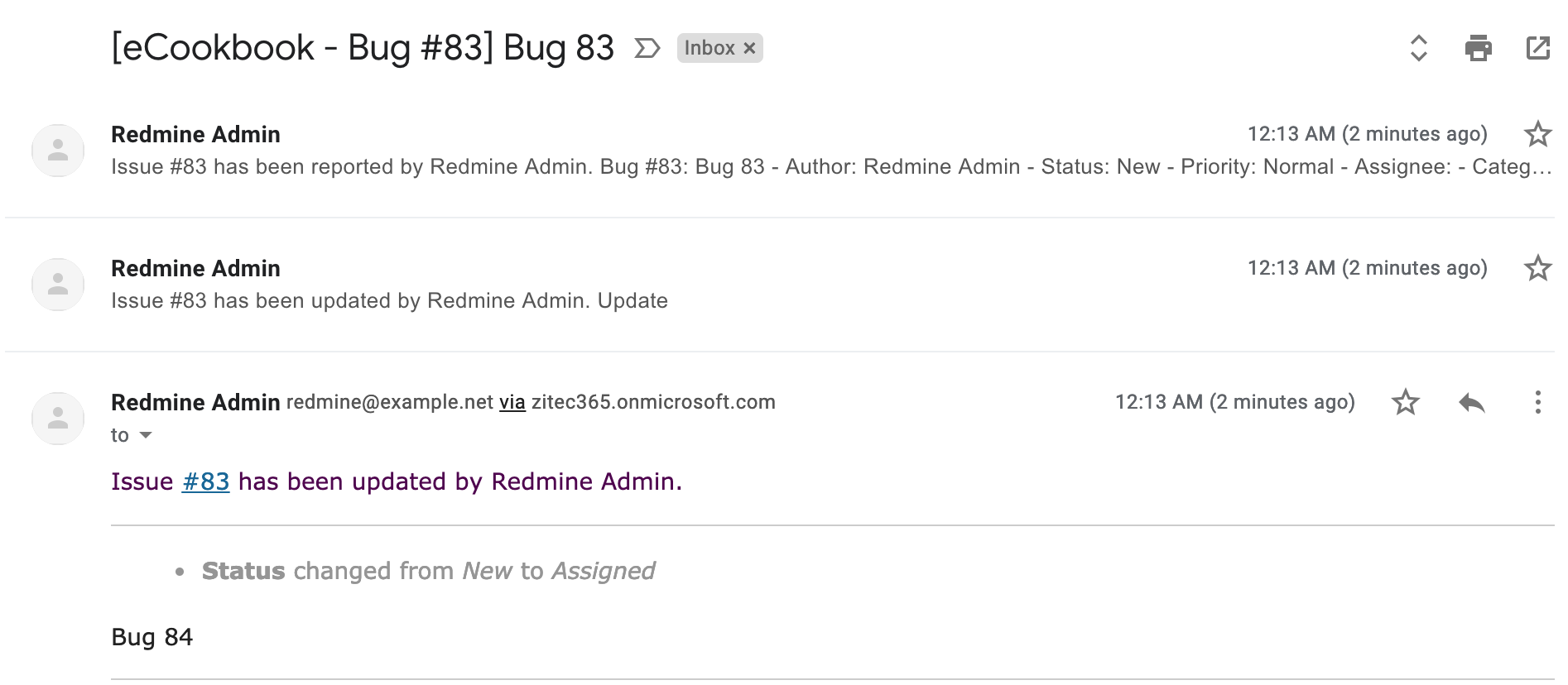Click the importance marker next to subject
The width and height of the screenshot is (1568, 685).
click(647, 48)
